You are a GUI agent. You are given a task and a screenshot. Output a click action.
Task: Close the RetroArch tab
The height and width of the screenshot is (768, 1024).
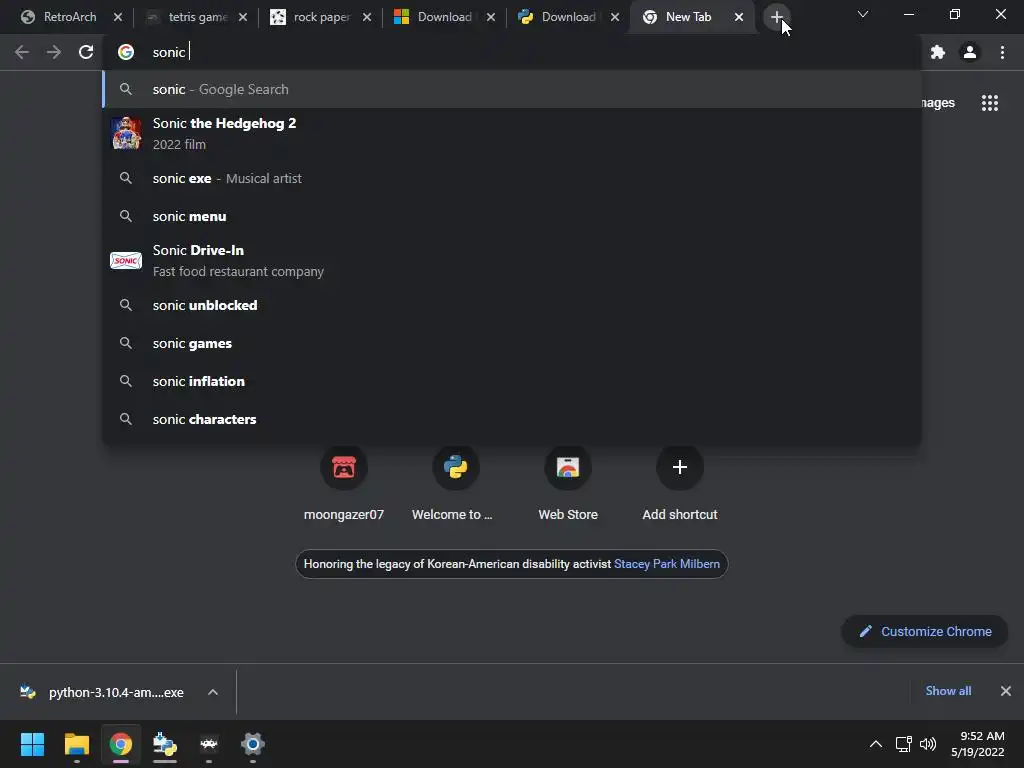(118, 17)
